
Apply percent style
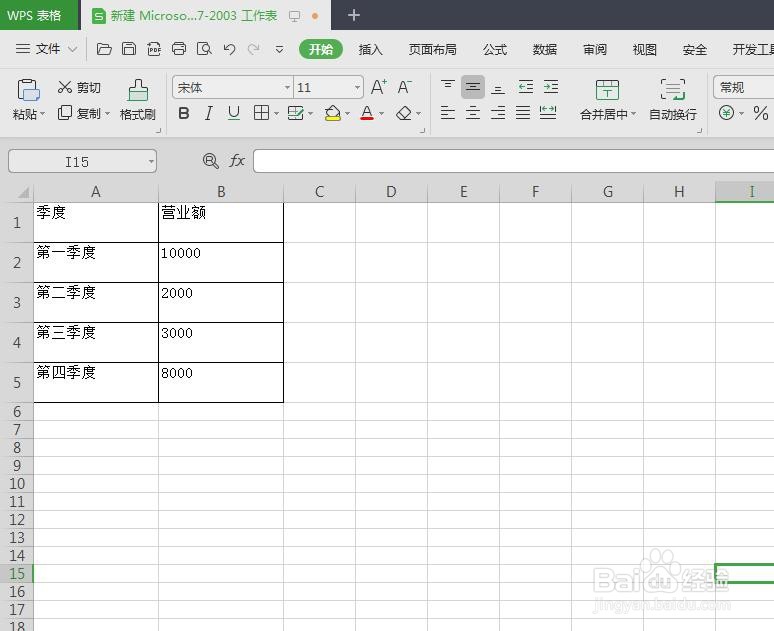pyautogui.click(x=761, y=113)
